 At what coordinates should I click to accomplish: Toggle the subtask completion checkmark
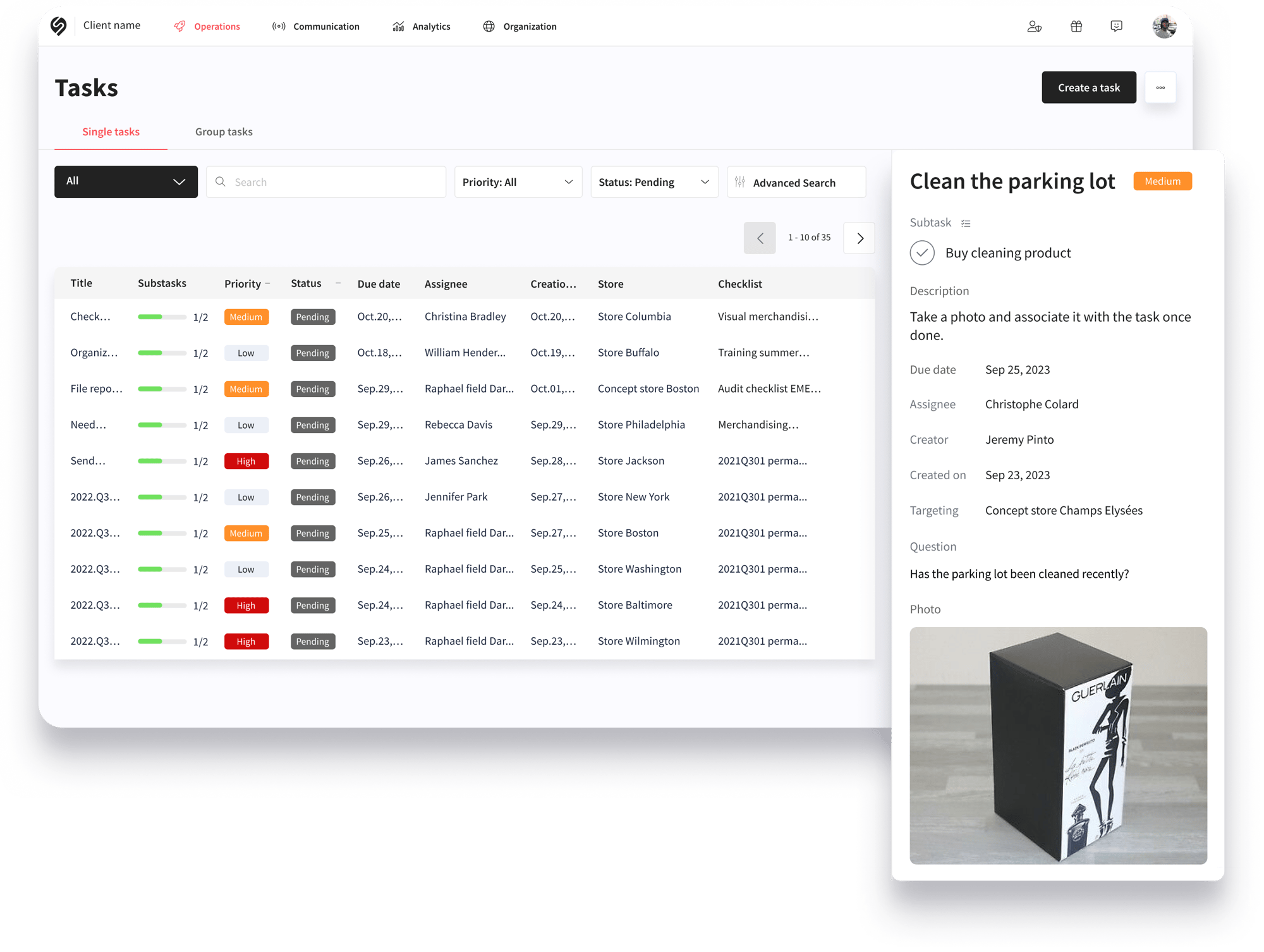click(x=922, y=252)
